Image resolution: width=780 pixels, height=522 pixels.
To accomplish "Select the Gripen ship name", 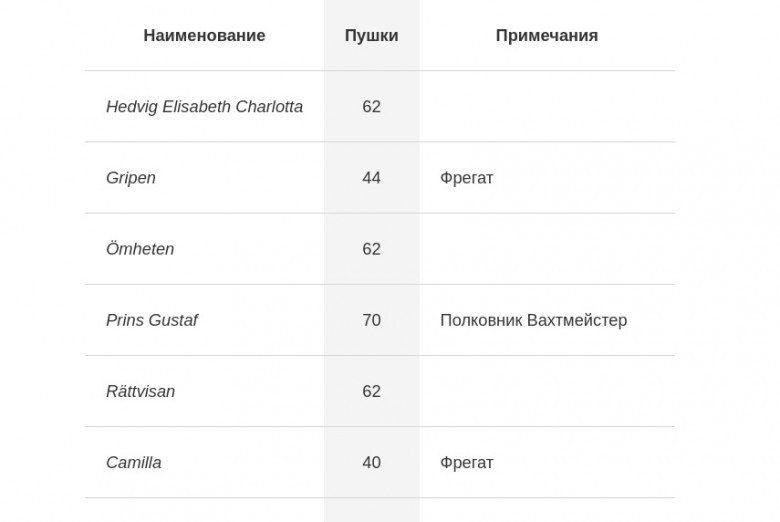I will point(130,178).
